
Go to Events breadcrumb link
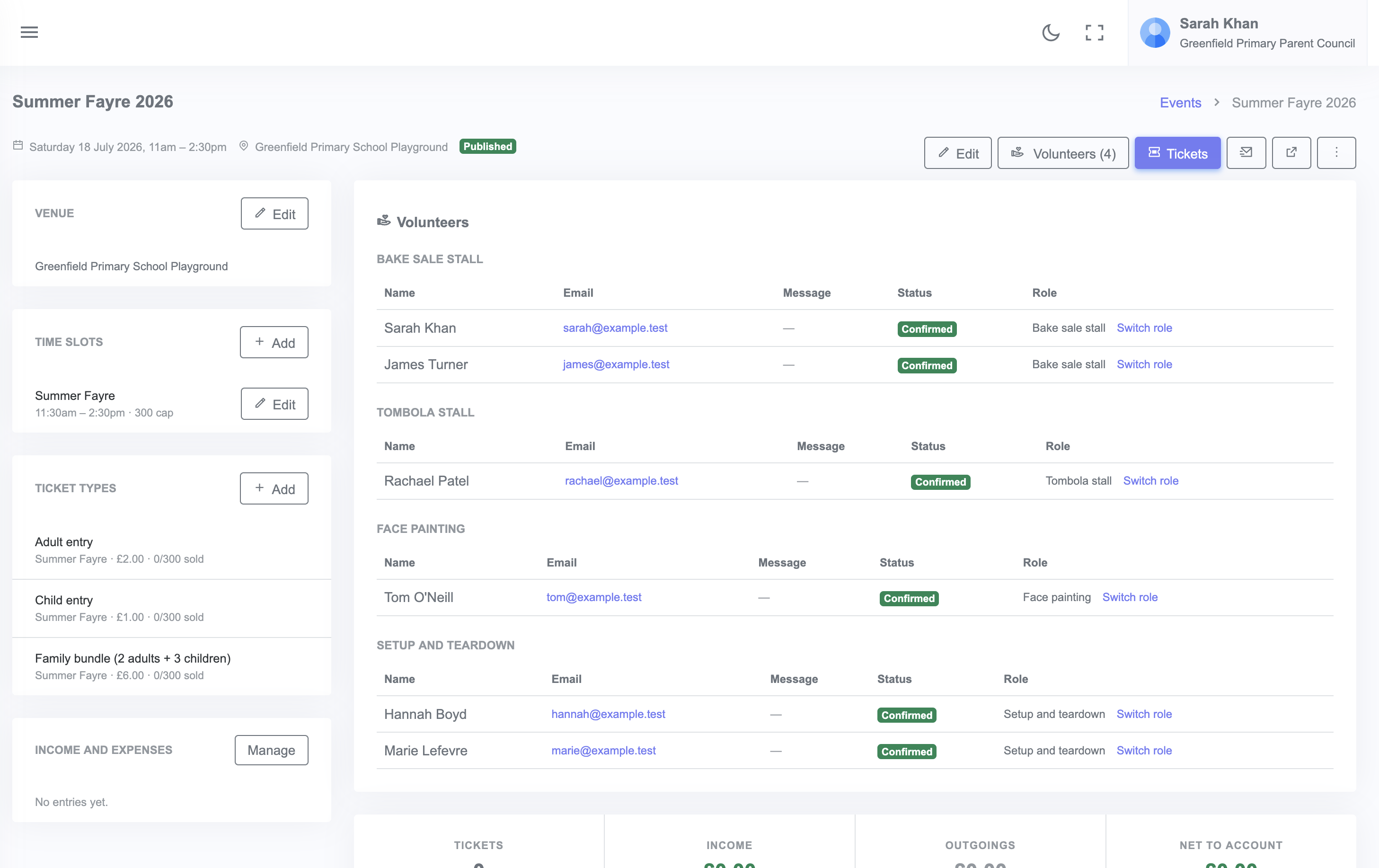tap(1180, 103)
